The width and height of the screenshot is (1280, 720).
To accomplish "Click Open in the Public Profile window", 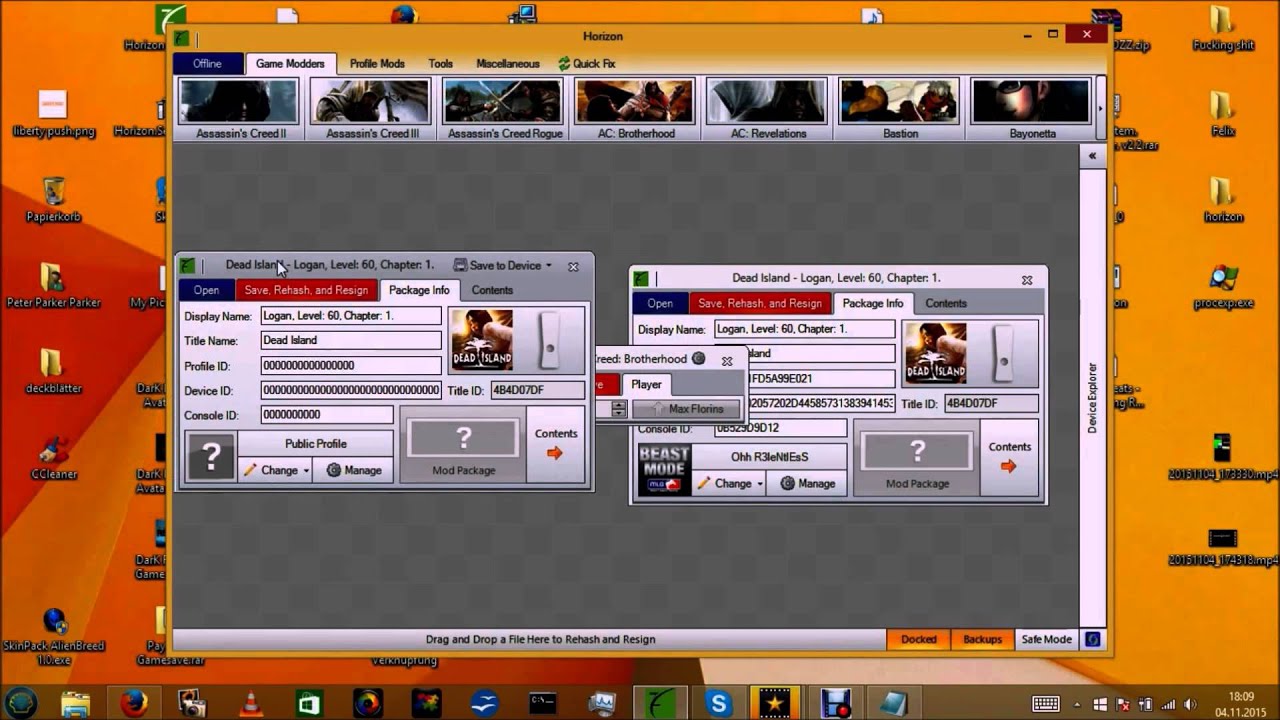I will pyautogui.click(x=206, y=290).
